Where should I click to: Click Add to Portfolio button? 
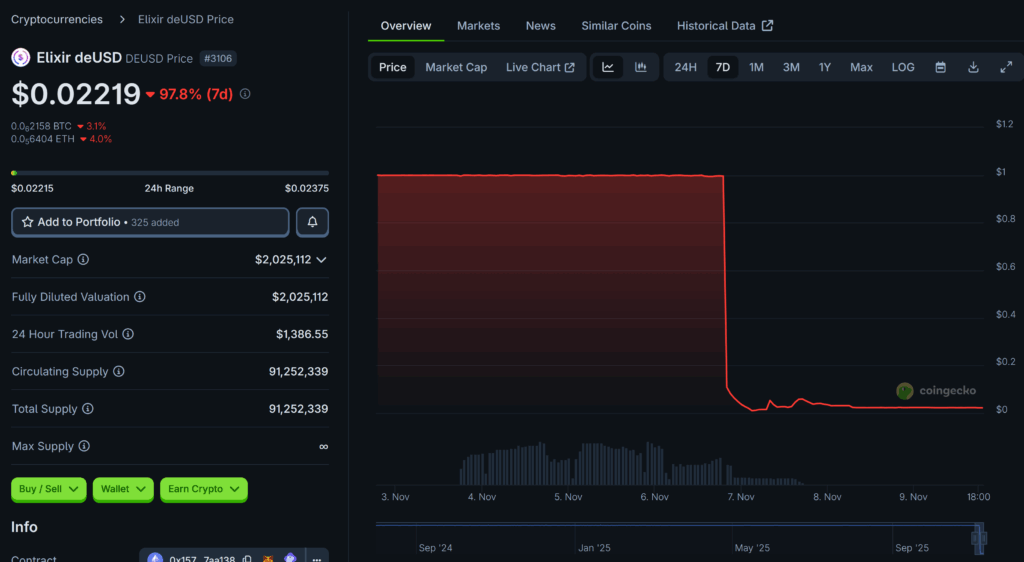coord(150,222)
